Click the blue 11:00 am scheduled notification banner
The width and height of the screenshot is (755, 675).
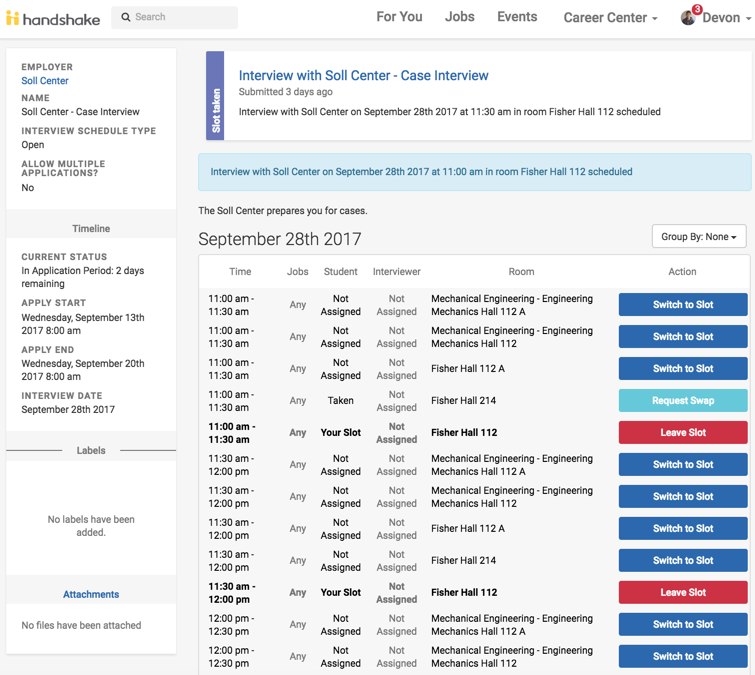[475, 172]
